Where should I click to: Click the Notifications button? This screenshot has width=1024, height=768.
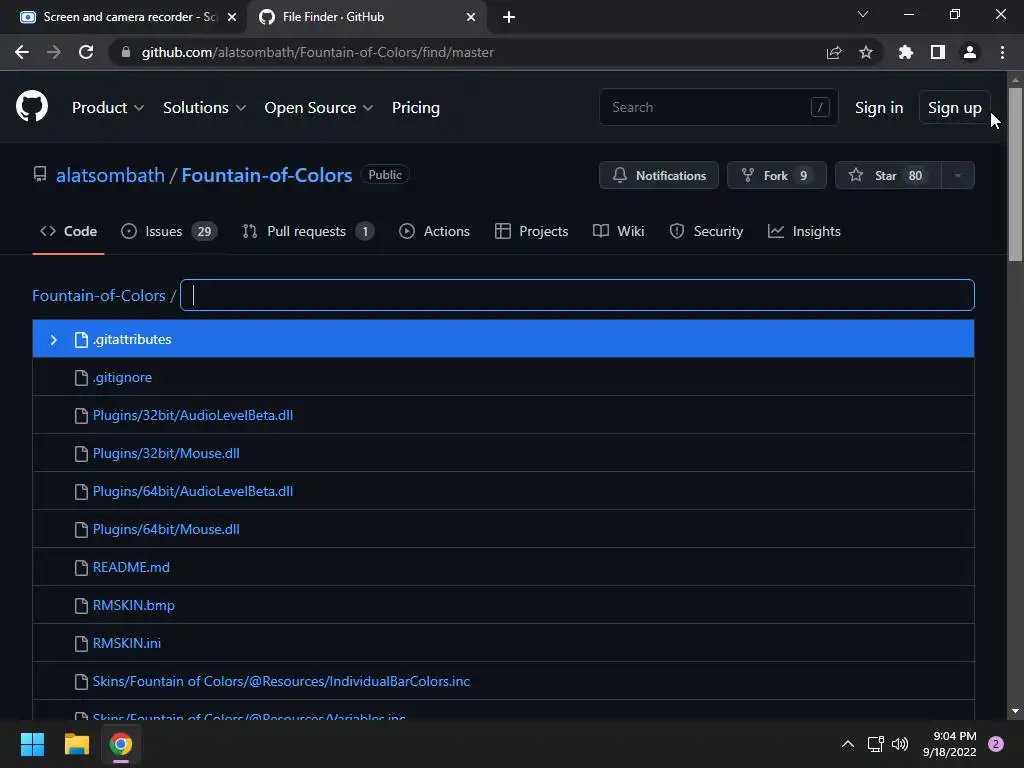pos(659,175)
